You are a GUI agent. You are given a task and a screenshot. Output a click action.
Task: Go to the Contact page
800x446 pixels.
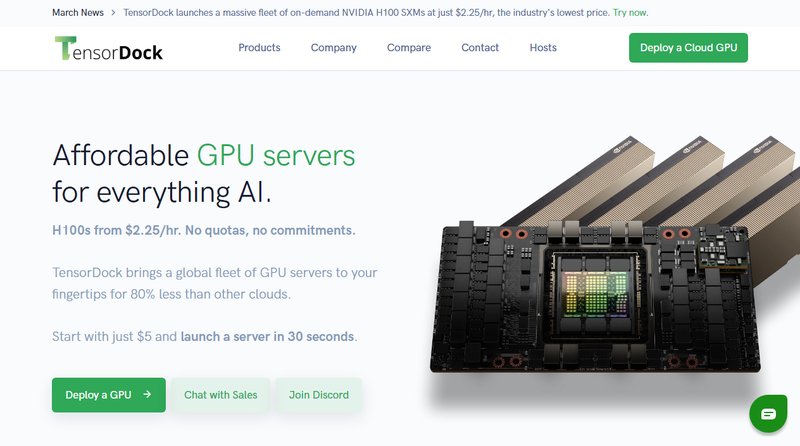[480, 47]
